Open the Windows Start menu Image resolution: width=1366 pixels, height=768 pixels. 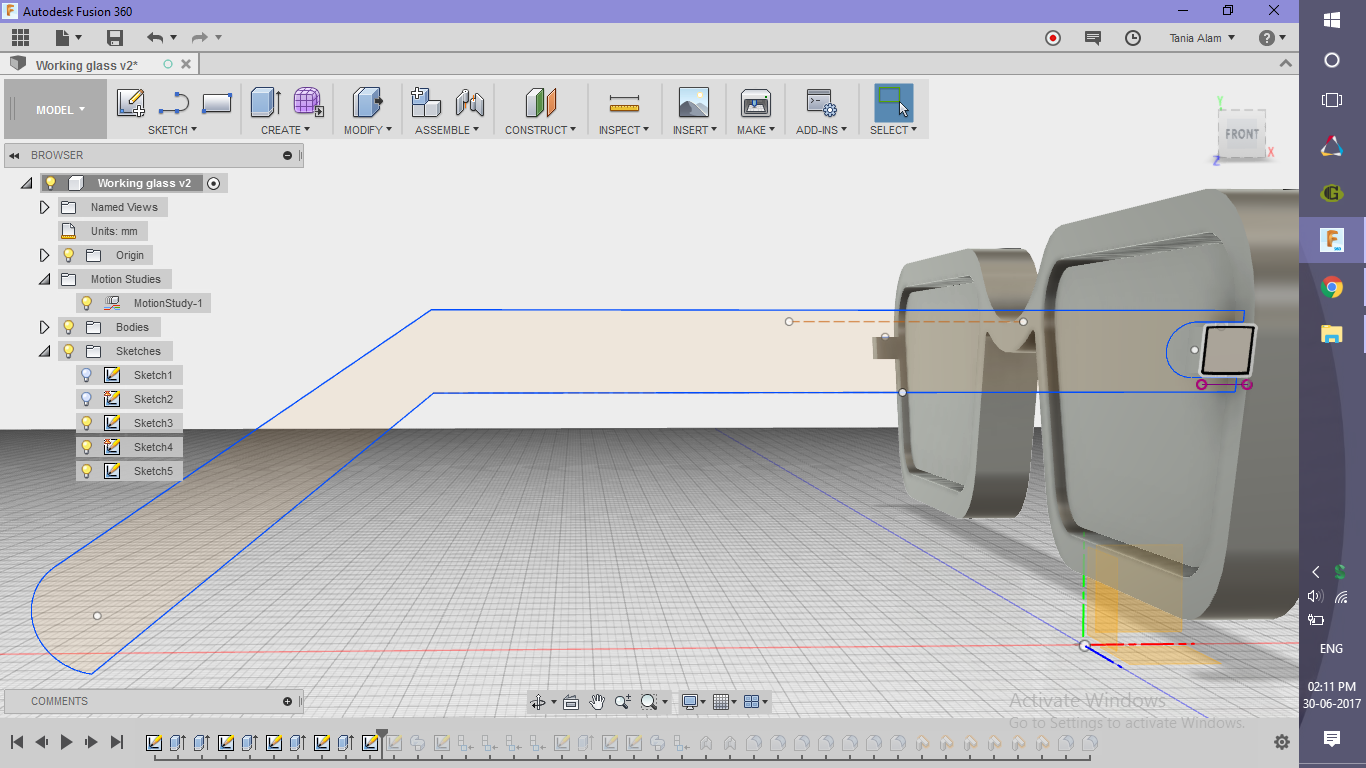1332,20
